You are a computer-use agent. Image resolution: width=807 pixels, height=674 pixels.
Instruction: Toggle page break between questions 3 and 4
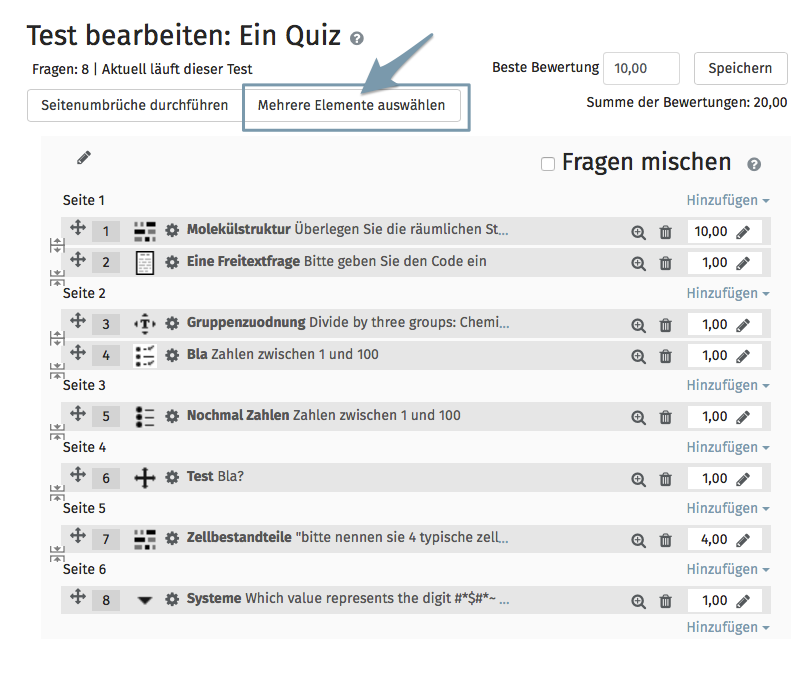pos(57,339)
